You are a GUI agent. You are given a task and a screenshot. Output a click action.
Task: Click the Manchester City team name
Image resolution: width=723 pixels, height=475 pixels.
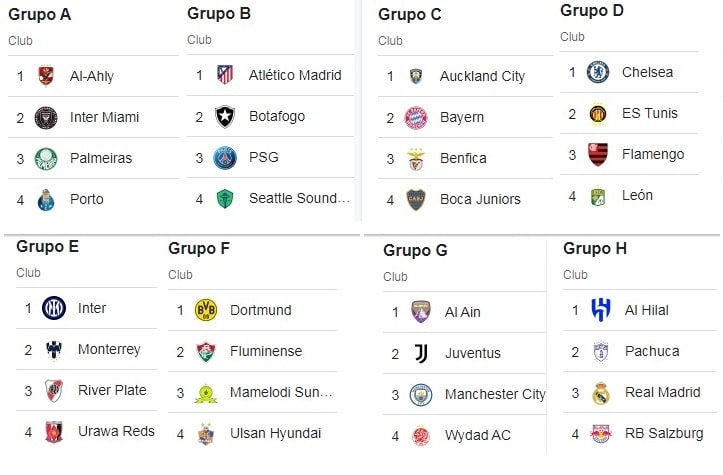click(495, 394)
